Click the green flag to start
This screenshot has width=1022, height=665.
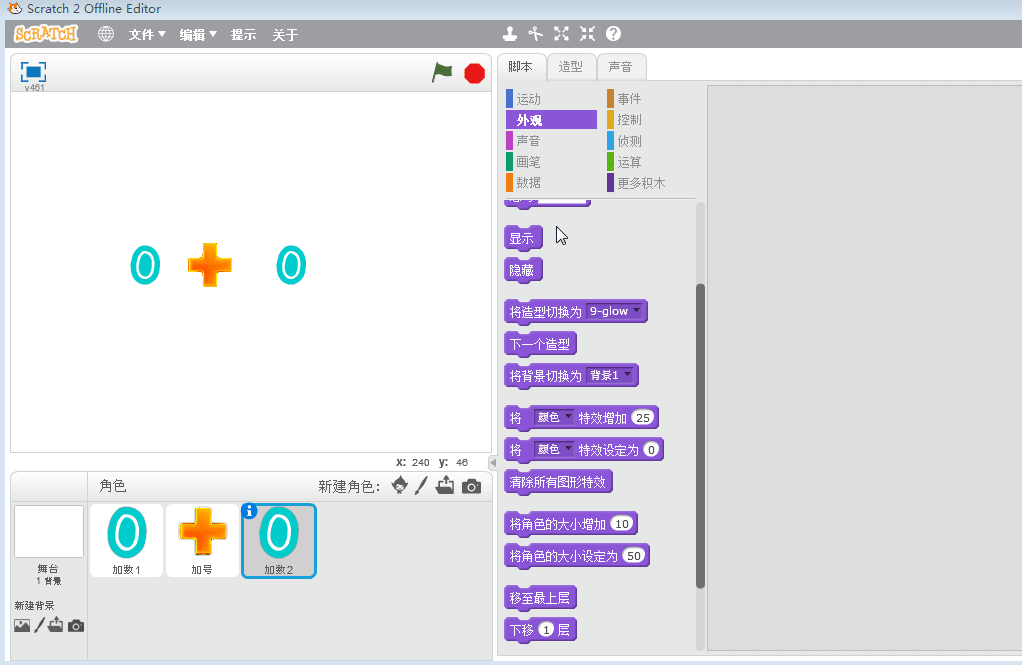coord(442,72)
